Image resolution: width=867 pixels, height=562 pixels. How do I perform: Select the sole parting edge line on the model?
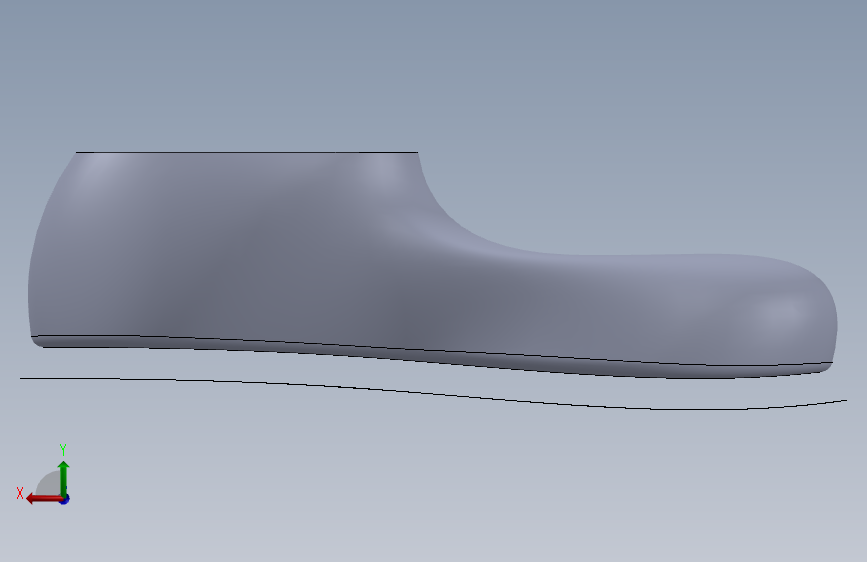coord(431,351)
